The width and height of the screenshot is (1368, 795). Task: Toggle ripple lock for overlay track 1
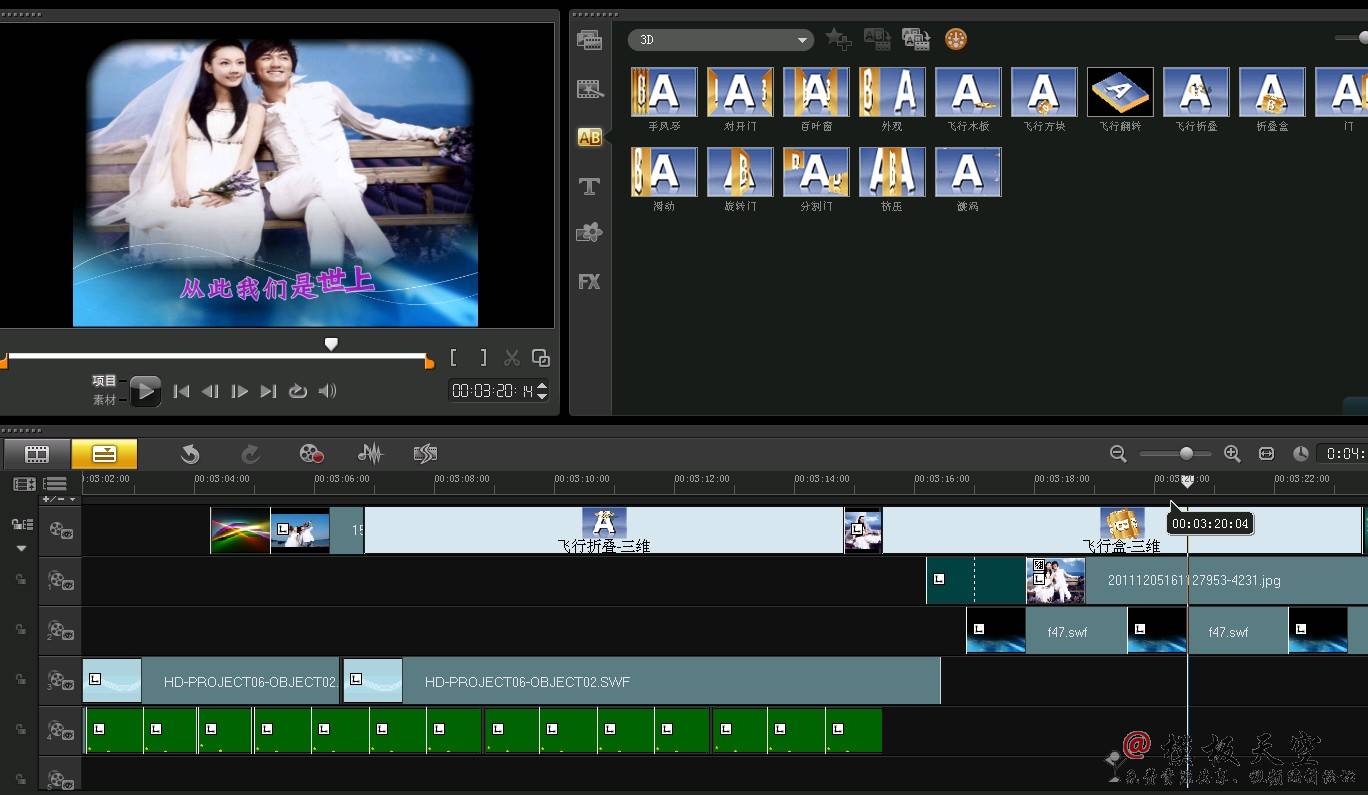(20, 579)
